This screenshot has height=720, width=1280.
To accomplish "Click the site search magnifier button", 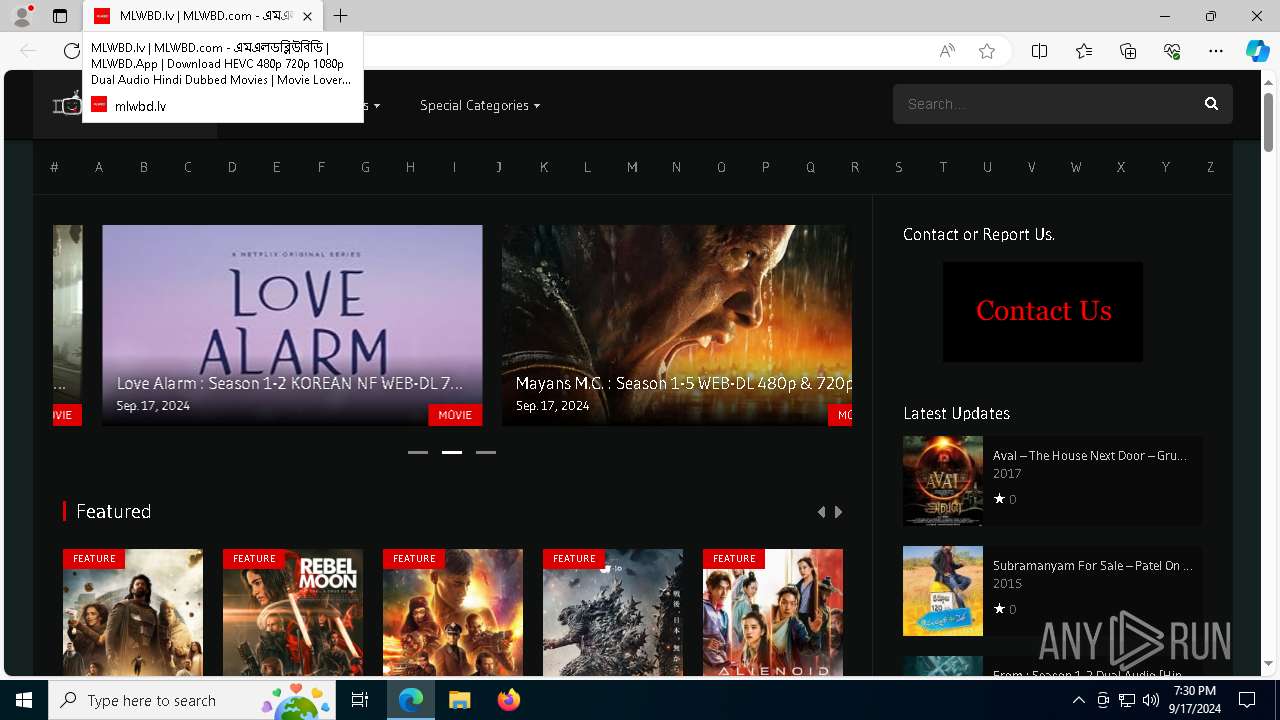I will click(x=1211, y=104).
